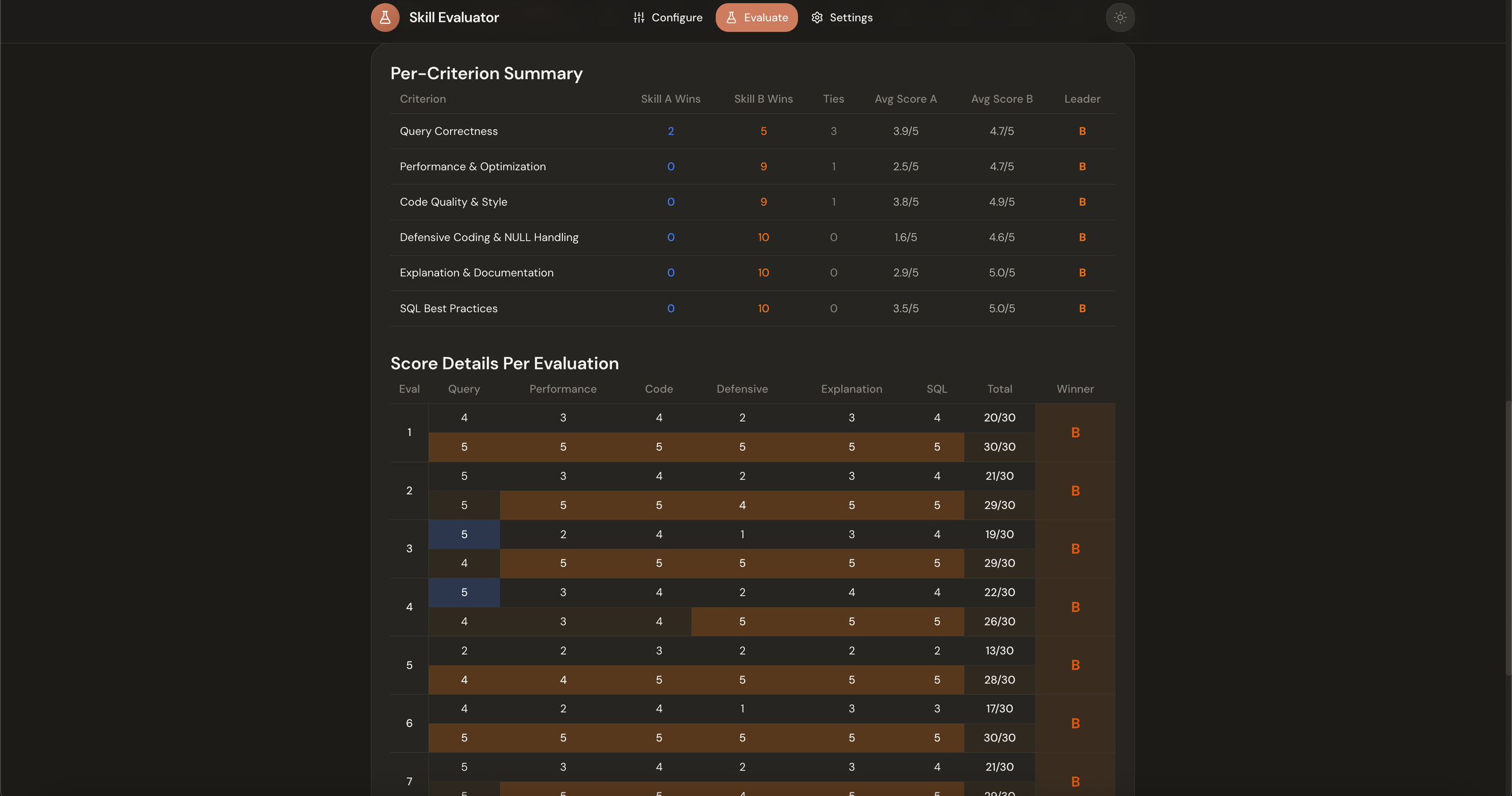Click the Skill Evaluator flask logo
This screenshot has height=796, width=1512.
point(385,18)
